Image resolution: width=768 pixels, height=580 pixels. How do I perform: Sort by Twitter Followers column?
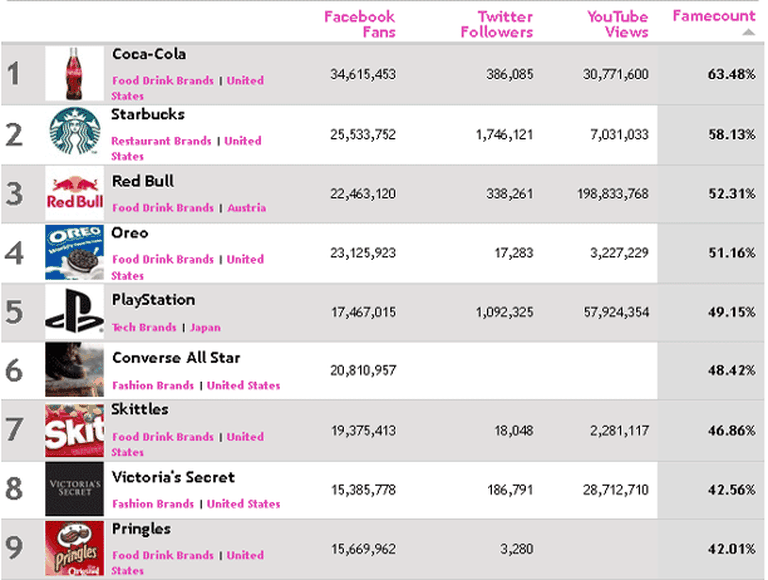(x=497, y=24)
